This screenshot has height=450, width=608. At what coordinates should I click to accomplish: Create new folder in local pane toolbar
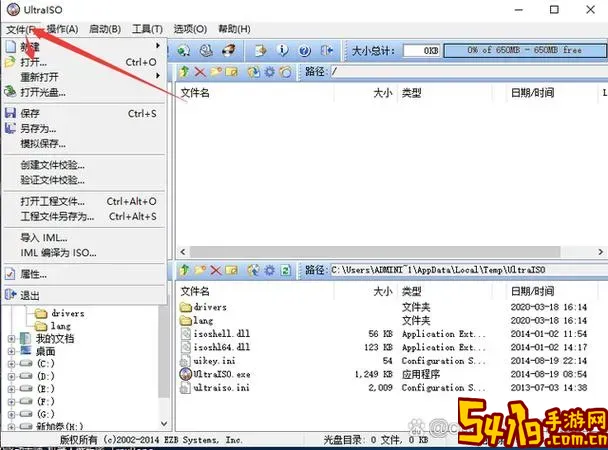tap(200, 270)
